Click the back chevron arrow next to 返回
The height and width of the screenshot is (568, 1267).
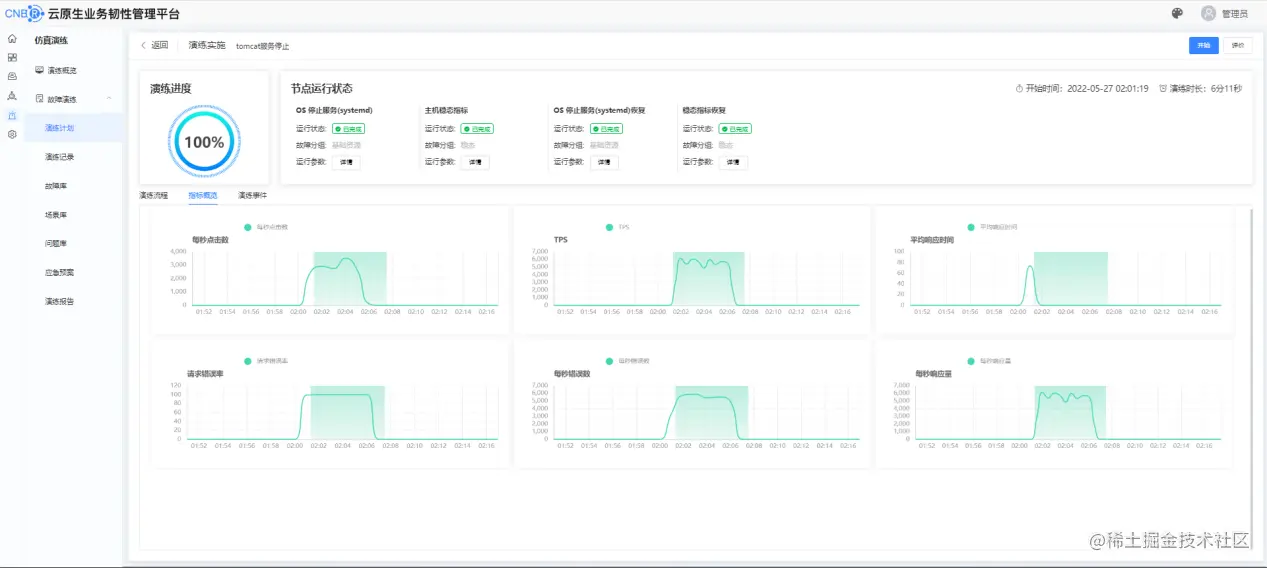tap(143, 46)
